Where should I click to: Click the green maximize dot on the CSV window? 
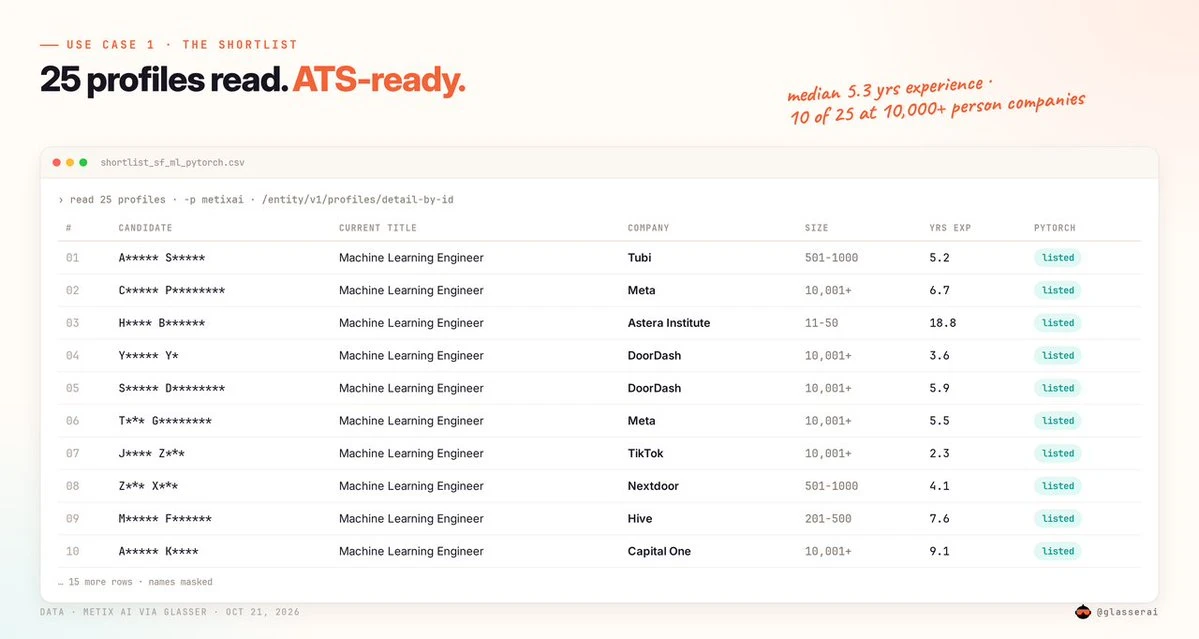[x=83, y=162]
